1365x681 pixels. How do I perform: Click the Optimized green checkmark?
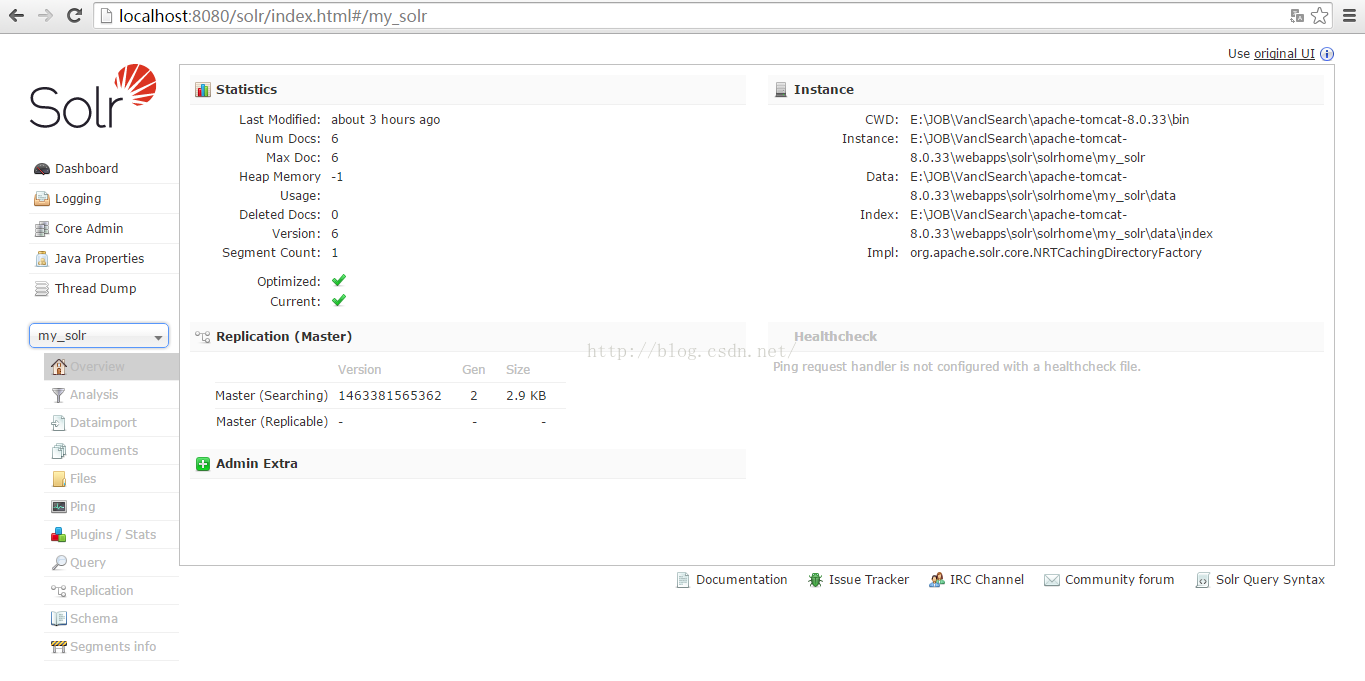click(339, 281)
